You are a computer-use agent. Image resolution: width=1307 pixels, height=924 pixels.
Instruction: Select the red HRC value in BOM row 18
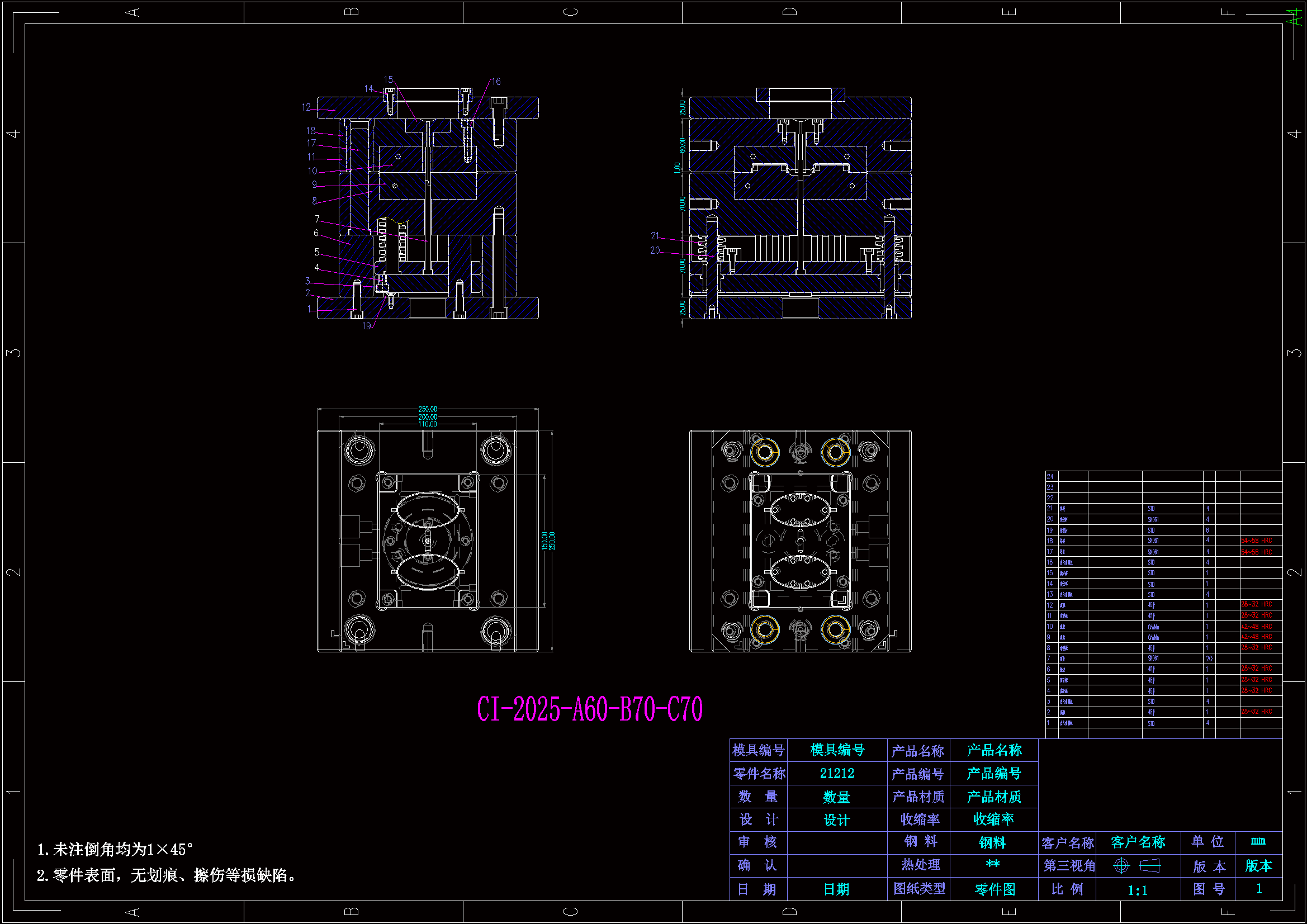click(1256, 541)
